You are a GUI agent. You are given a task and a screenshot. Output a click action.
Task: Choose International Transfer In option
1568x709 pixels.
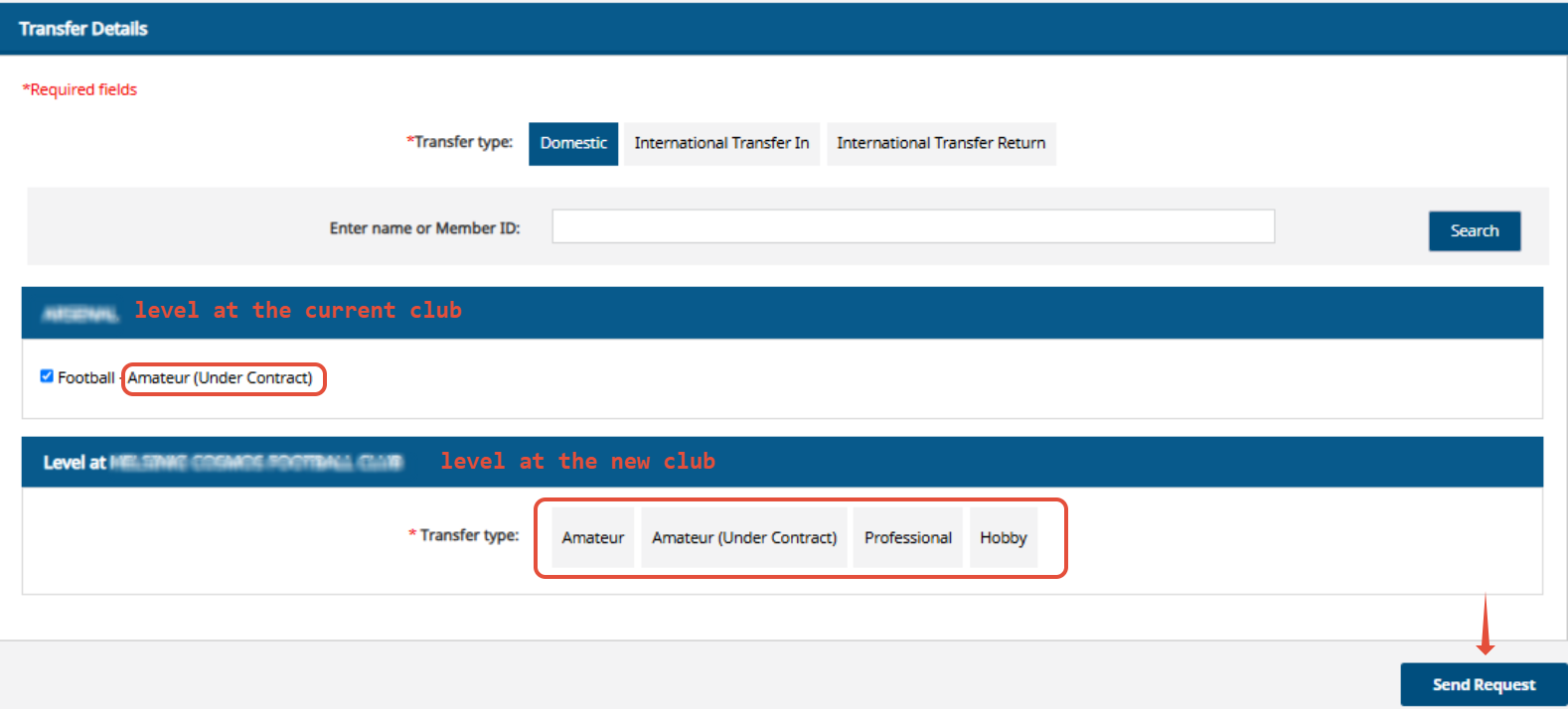coord(721,143)
